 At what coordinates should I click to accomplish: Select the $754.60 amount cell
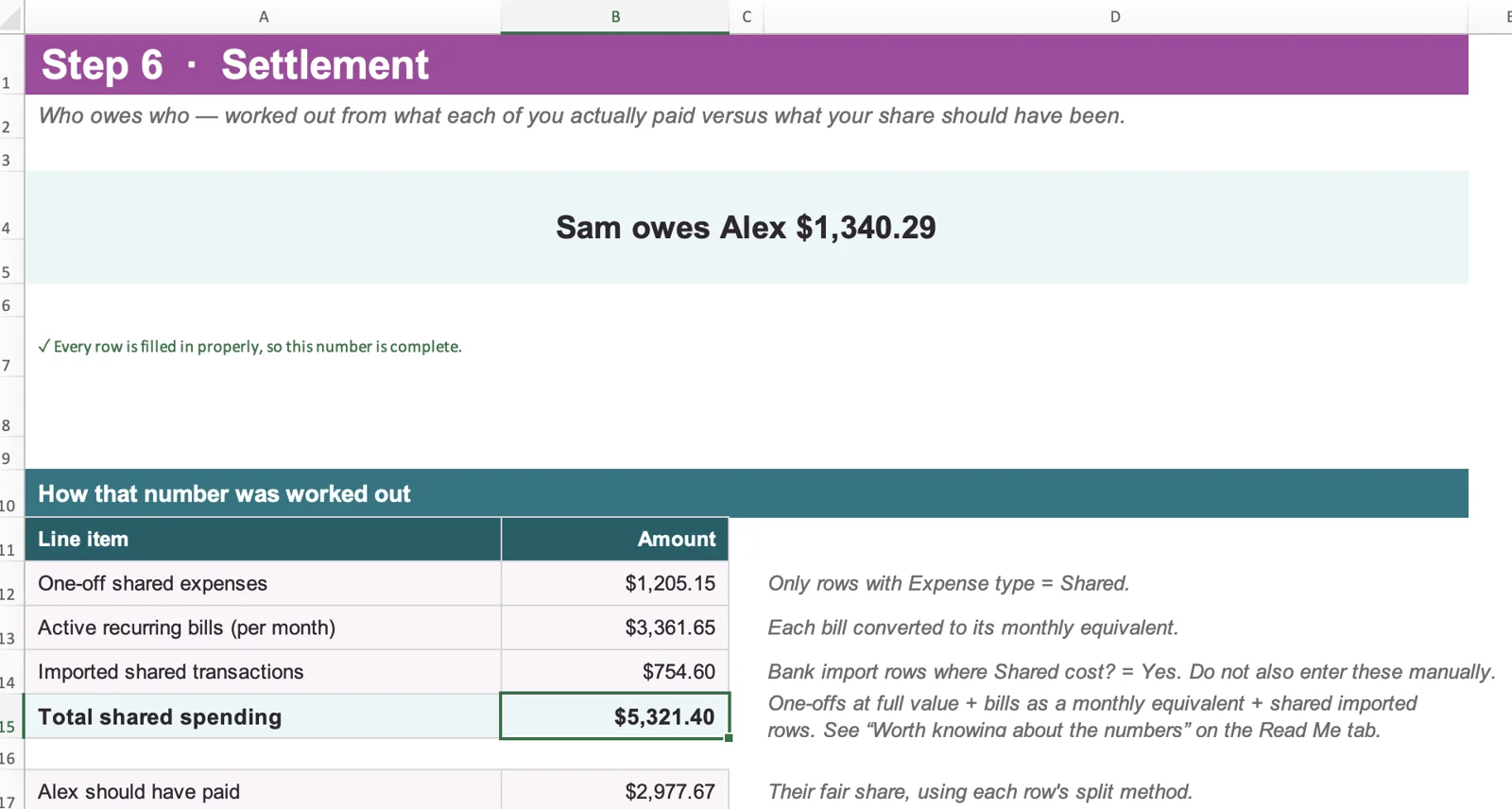coord(615,672)
